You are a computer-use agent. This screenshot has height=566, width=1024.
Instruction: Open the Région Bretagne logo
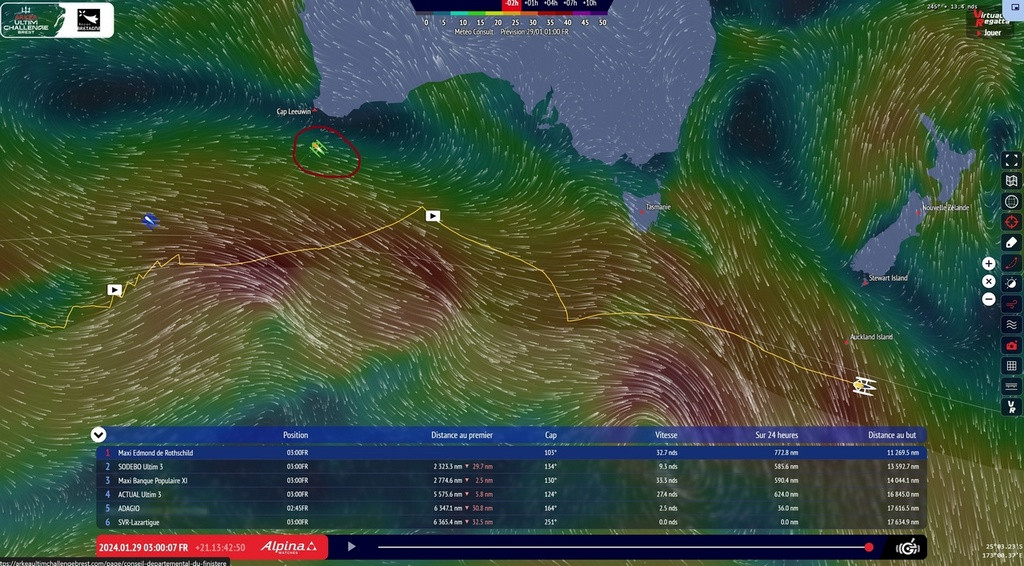(x=88, y=20)
